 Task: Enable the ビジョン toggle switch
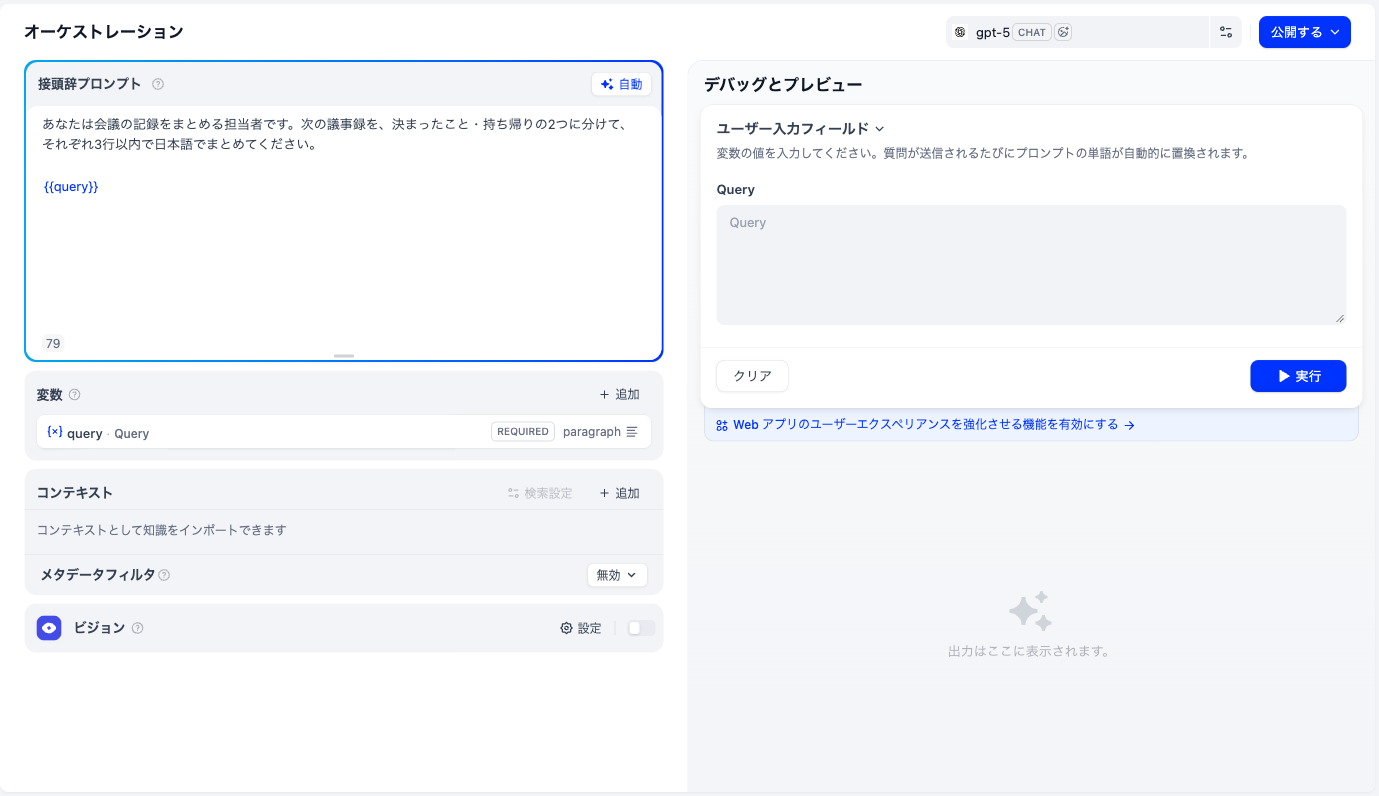[x=641, y=628]
